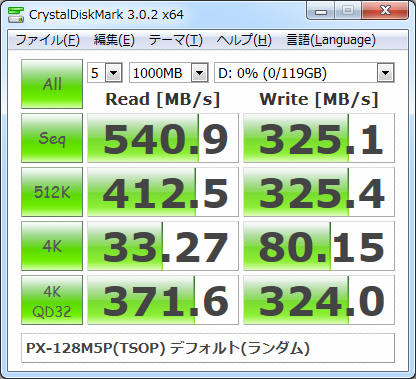416x379 pixels.
Task: Click the PX-128M5P comment text field
Action: [208, 348]
